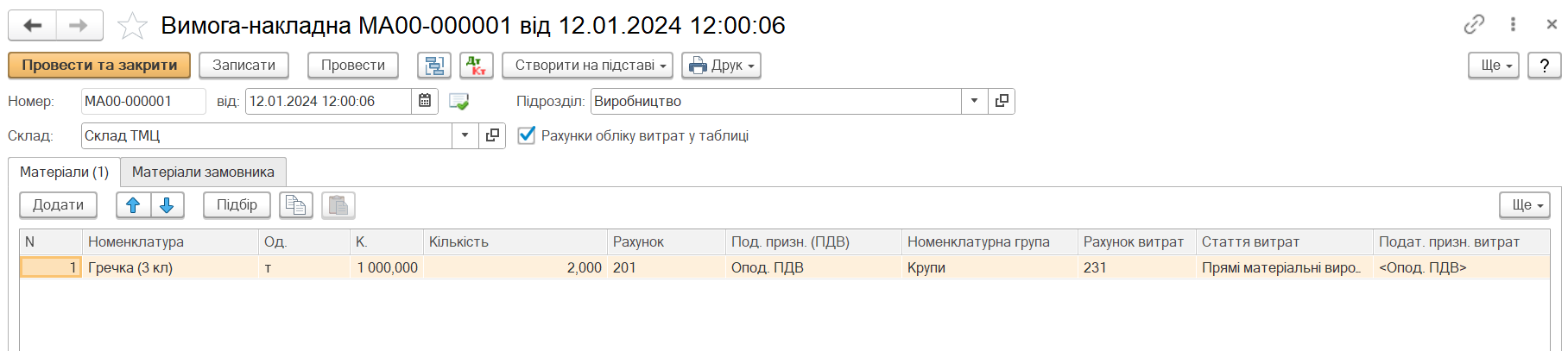The image size is (1568, 351).
Task: Copy rows to clipboard icon
Action: [296, 205]
